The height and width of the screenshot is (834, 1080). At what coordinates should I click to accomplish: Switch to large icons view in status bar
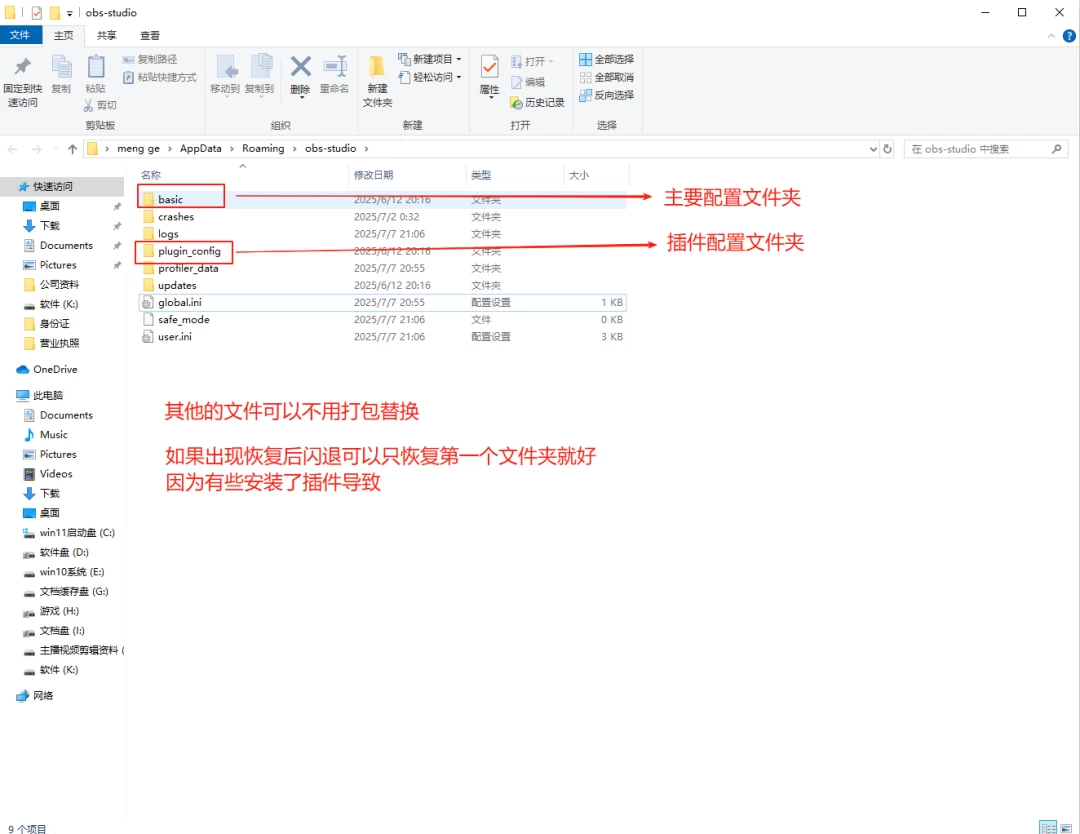(1066, 828)
